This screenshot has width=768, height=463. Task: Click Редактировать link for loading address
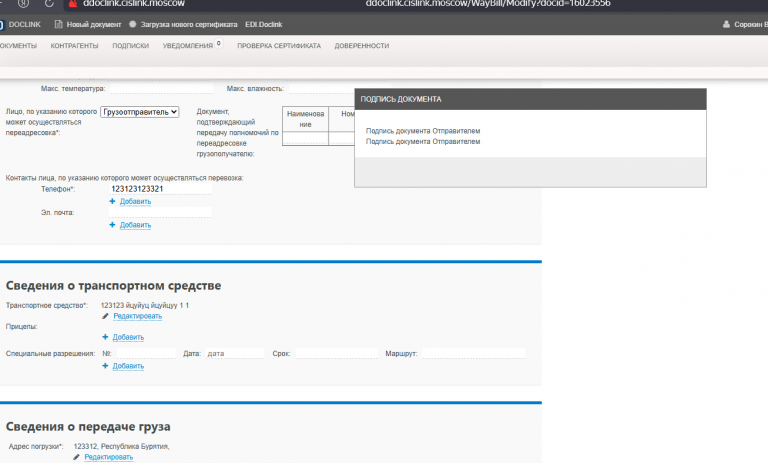pyautogui.click(x=109, y=457)
